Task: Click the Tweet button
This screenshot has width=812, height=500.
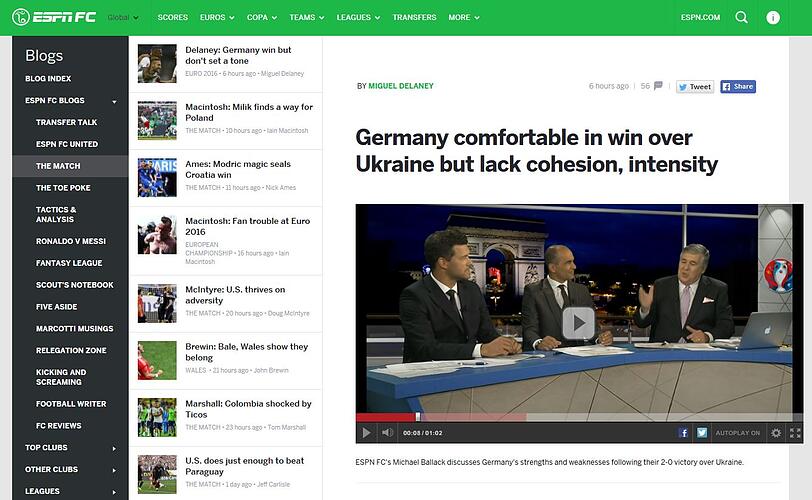Action: (x=695, y=86)
